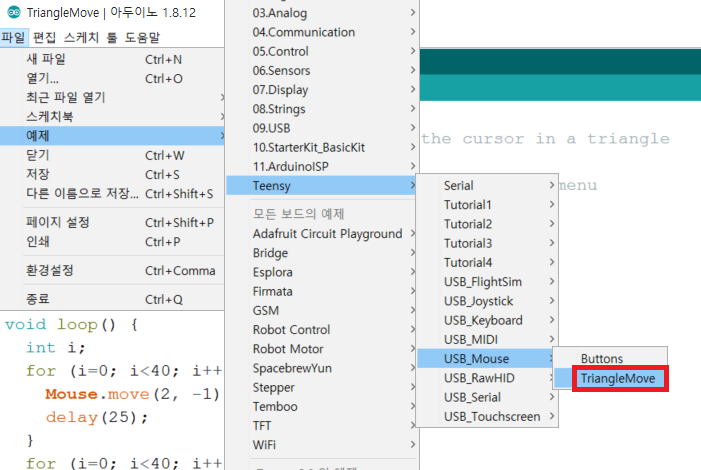The width and height of the screenshot is (701, 470).
Task: Expand WiFi library examples
Action: click(x=323, y=445)
